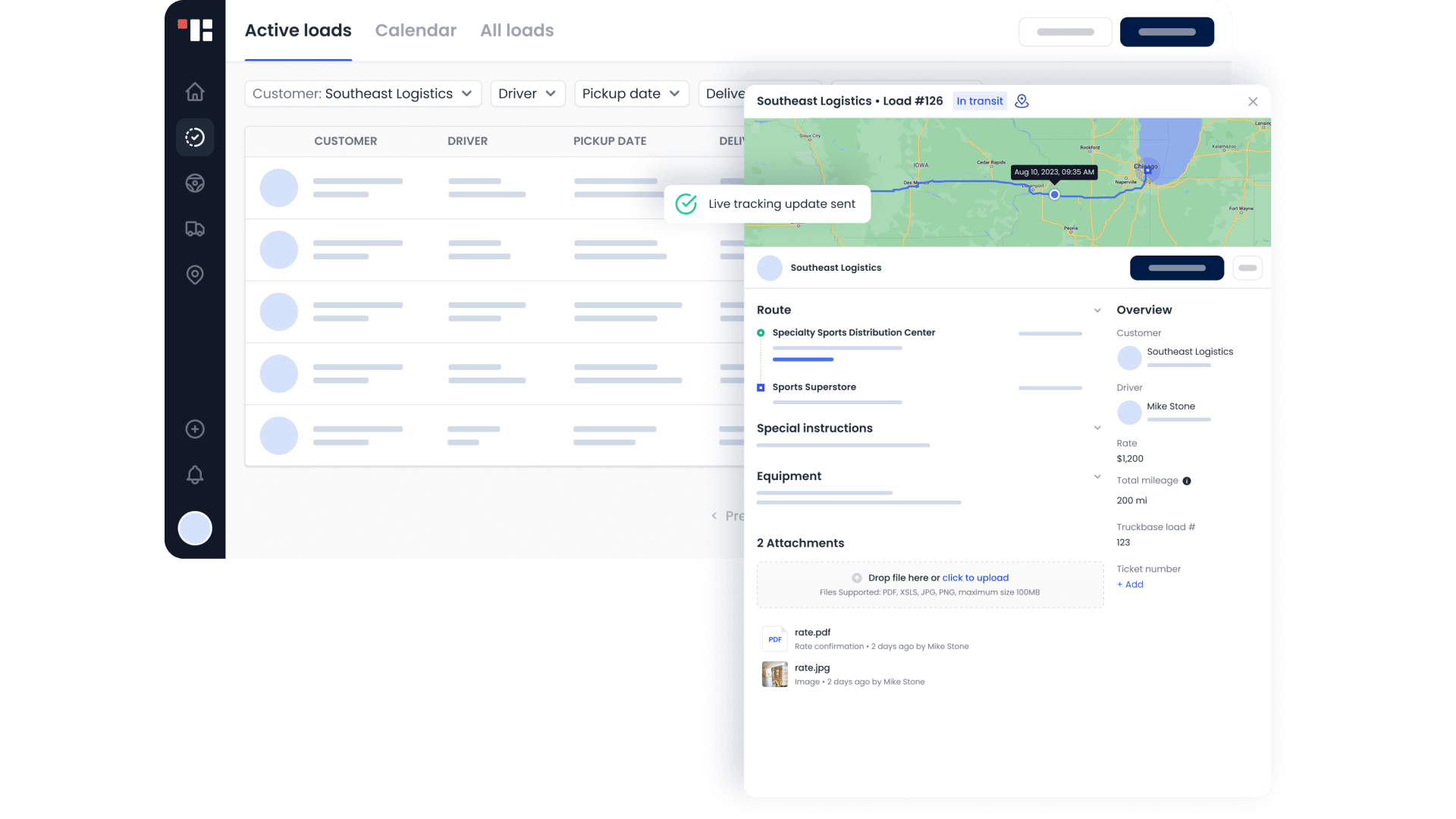Open the Pickup date filter dropdown
This screenshot has width=1456, height=819.
631,93
